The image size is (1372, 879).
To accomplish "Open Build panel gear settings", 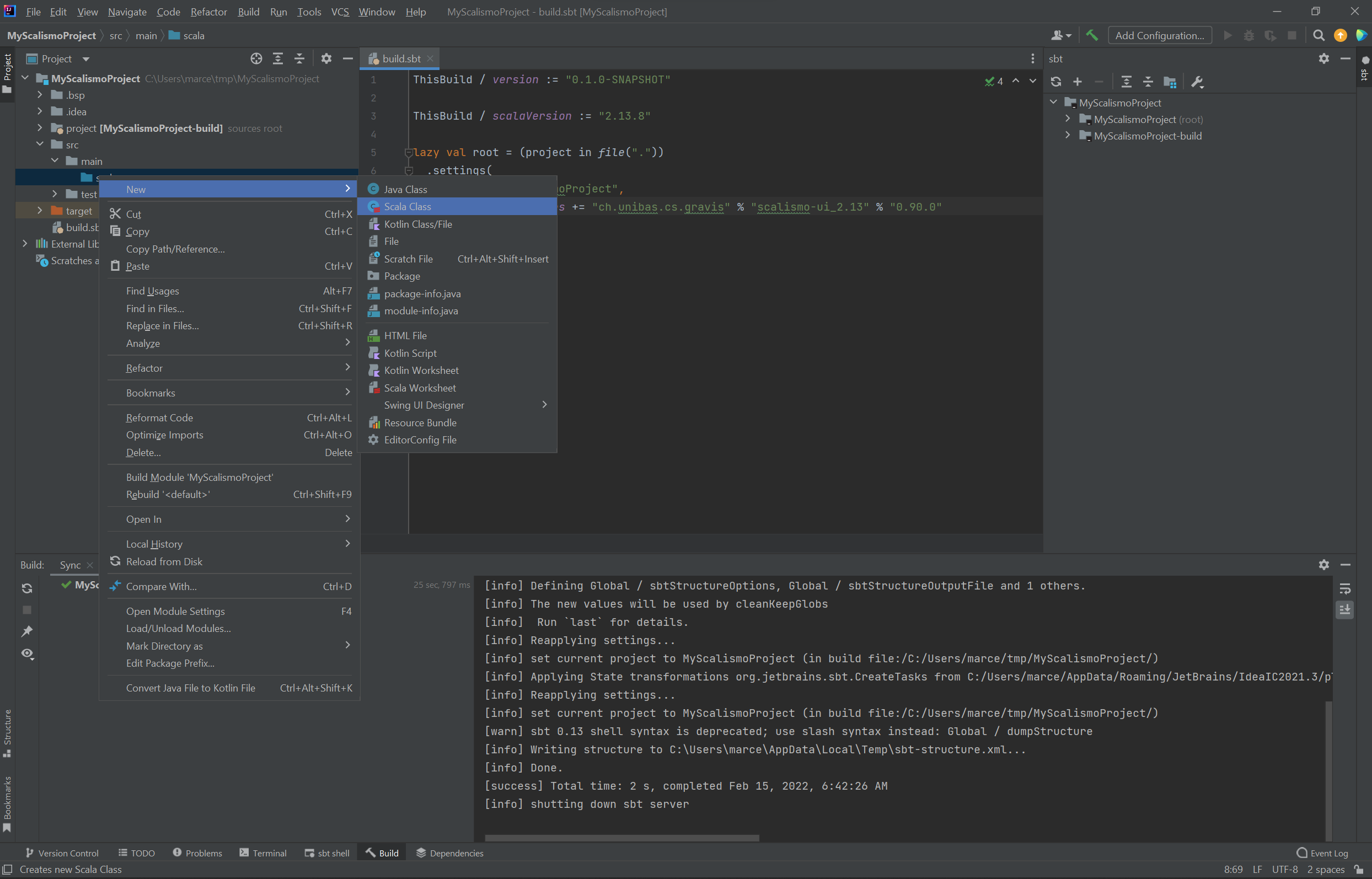I will click(x=1324, y=565).
